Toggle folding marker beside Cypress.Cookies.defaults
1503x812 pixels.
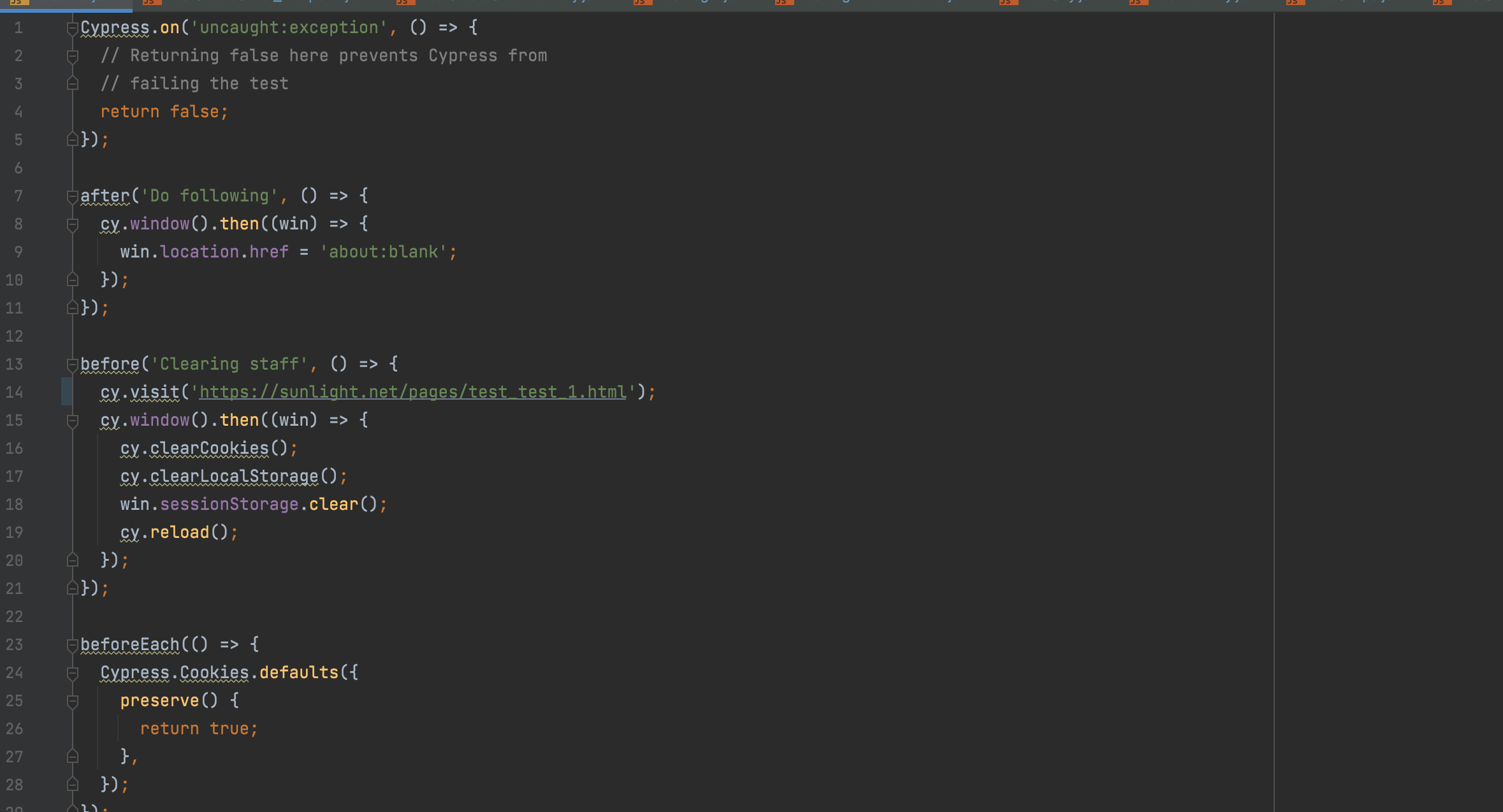pyautogui.click(x=72, y=672)
